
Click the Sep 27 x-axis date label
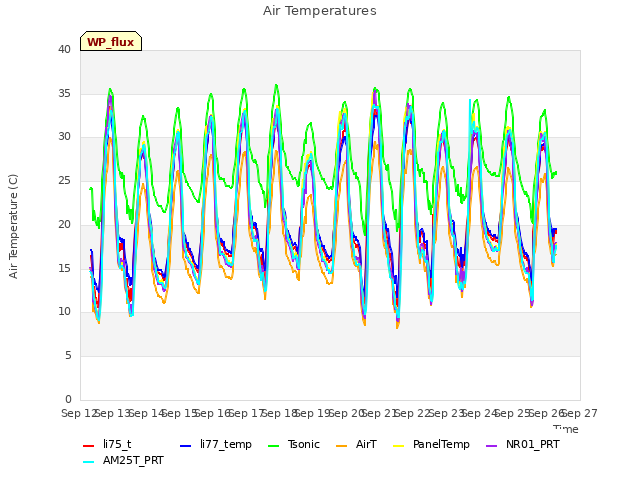[580, 413]
